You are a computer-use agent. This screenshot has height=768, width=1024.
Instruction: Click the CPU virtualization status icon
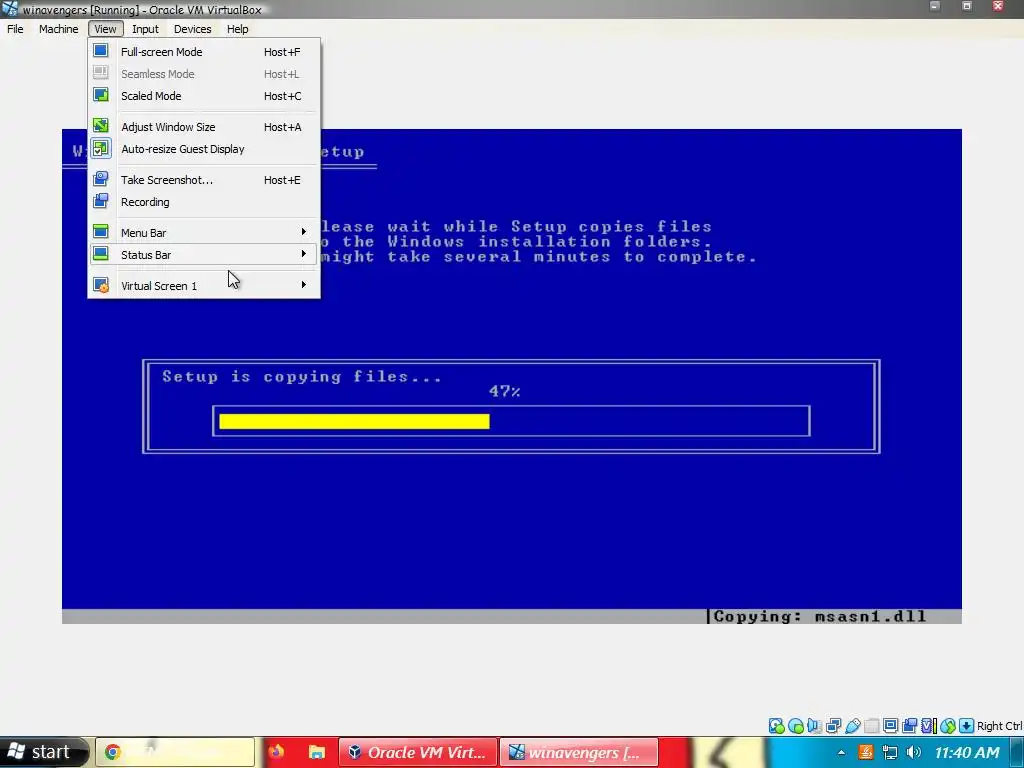click(x=928, y=726)
